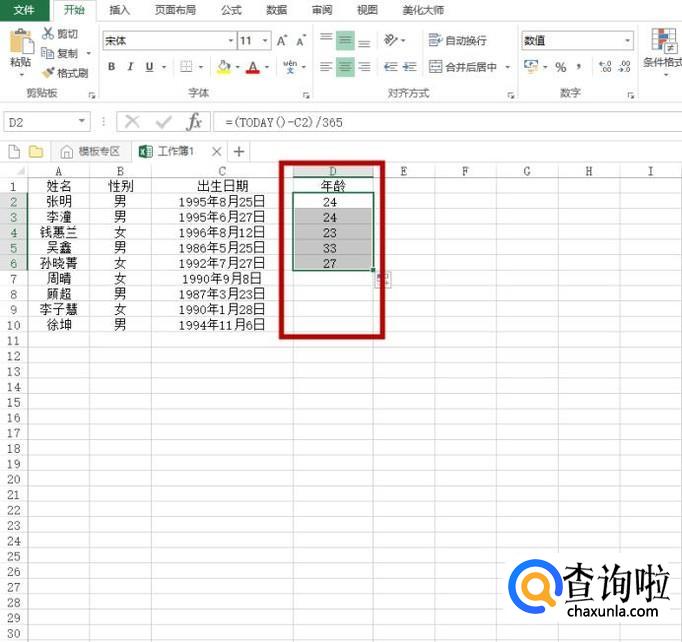Add a new tab with plus button
This screenshot has width=682, height=642.
point(239,151)
